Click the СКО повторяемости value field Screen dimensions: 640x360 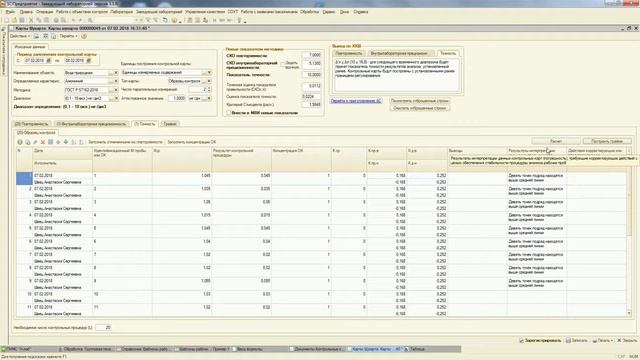click(312, 55)
